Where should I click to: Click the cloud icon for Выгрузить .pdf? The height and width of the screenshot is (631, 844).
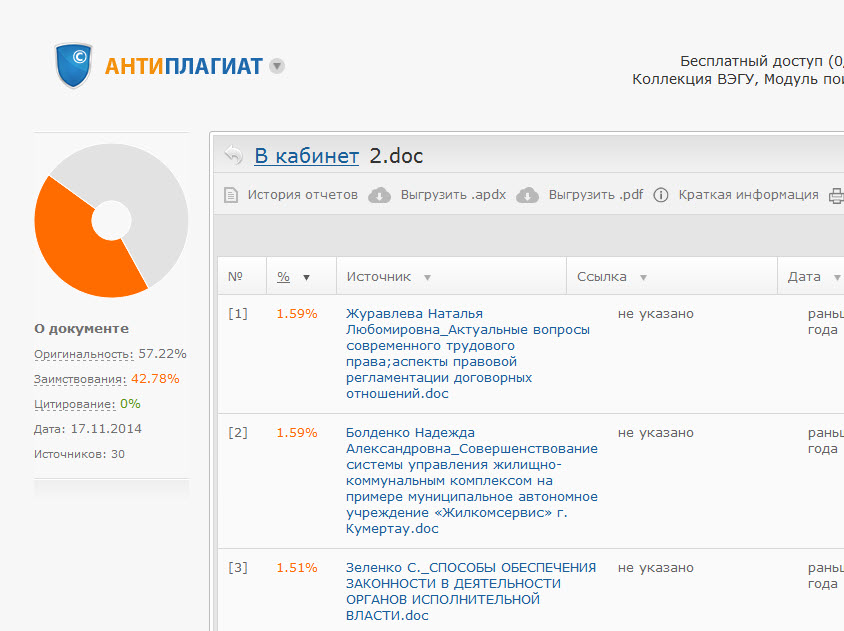point(528,195)
